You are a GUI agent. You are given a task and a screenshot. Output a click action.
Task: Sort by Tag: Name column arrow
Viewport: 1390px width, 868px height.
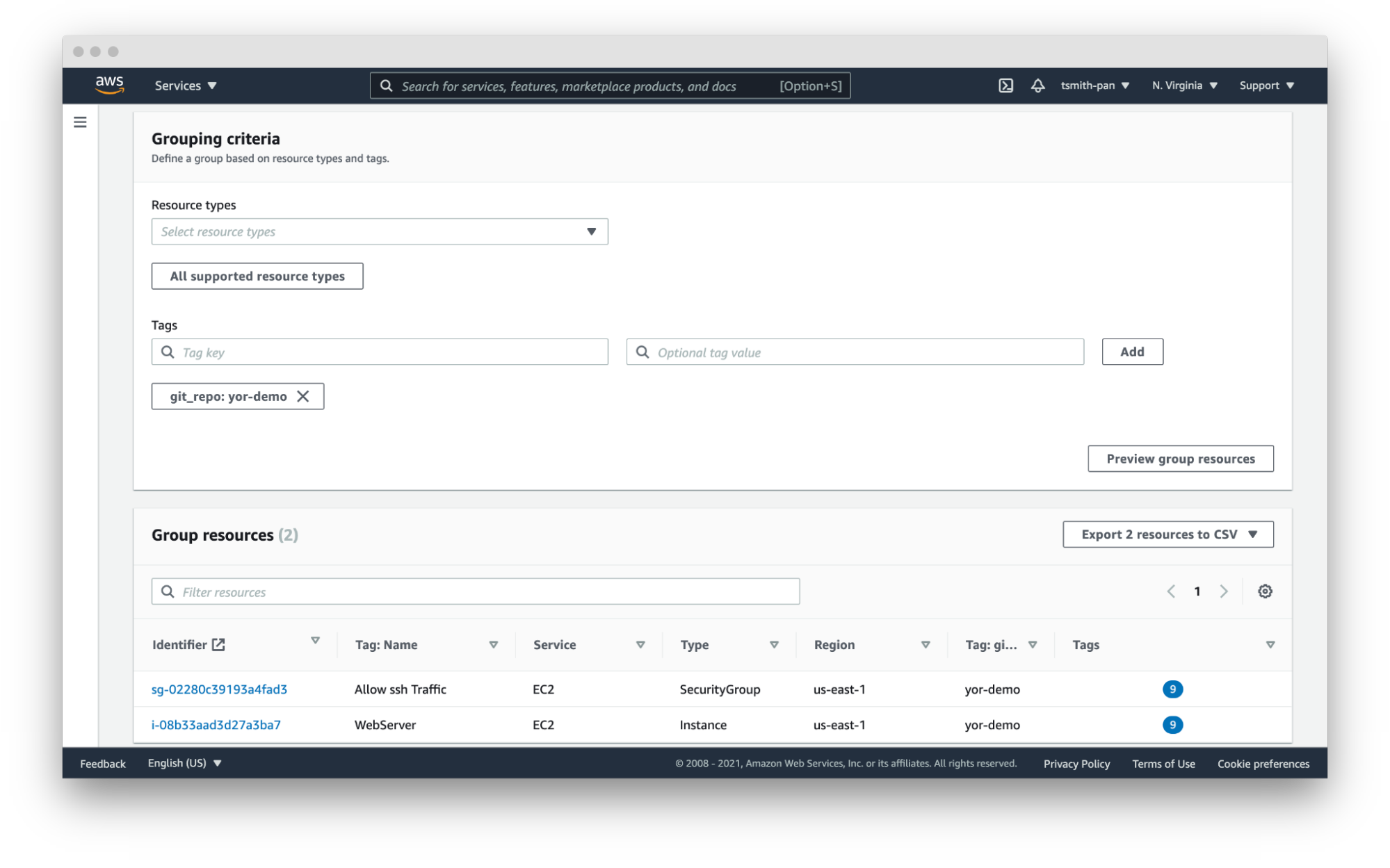(493, 645)
